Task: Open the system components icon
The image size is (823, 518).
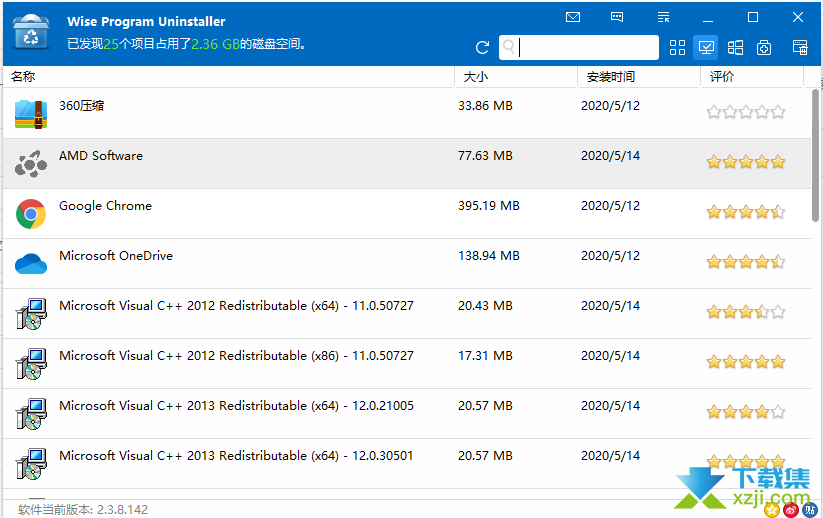Action: pyautogui.click(x=764, y=48)
